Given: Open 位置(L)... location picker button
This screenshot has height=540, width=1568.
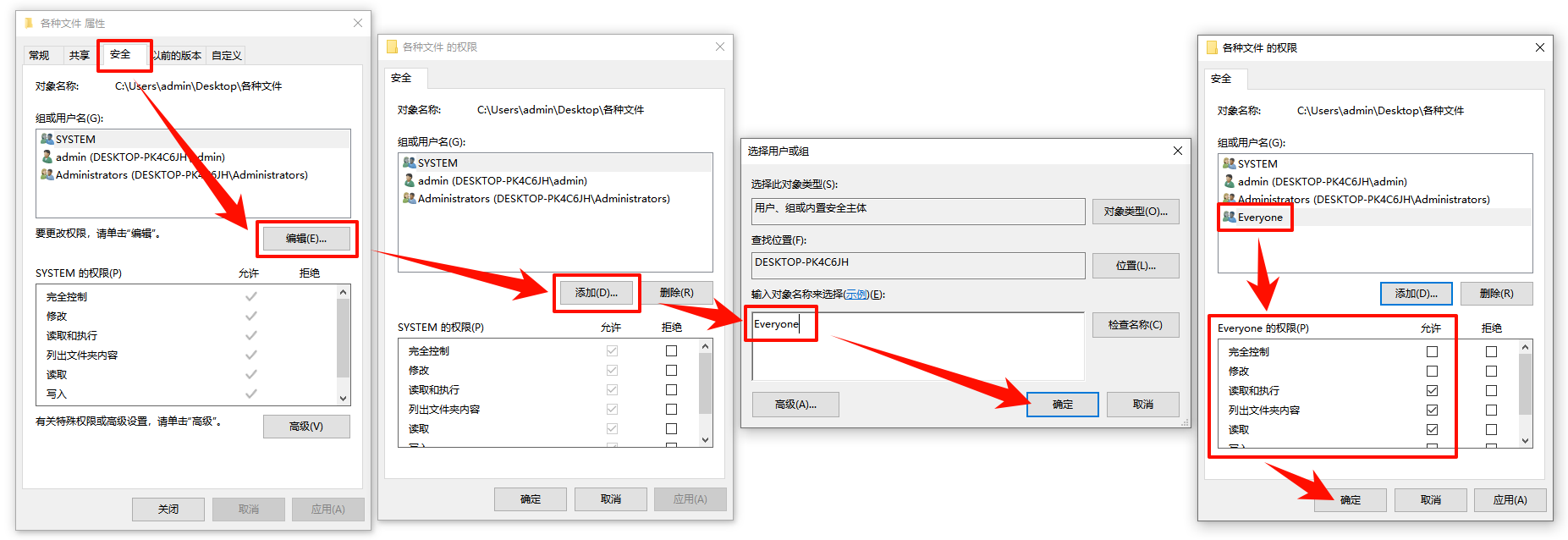Looking at the screenshot, I should click(x=1135, y=266).
